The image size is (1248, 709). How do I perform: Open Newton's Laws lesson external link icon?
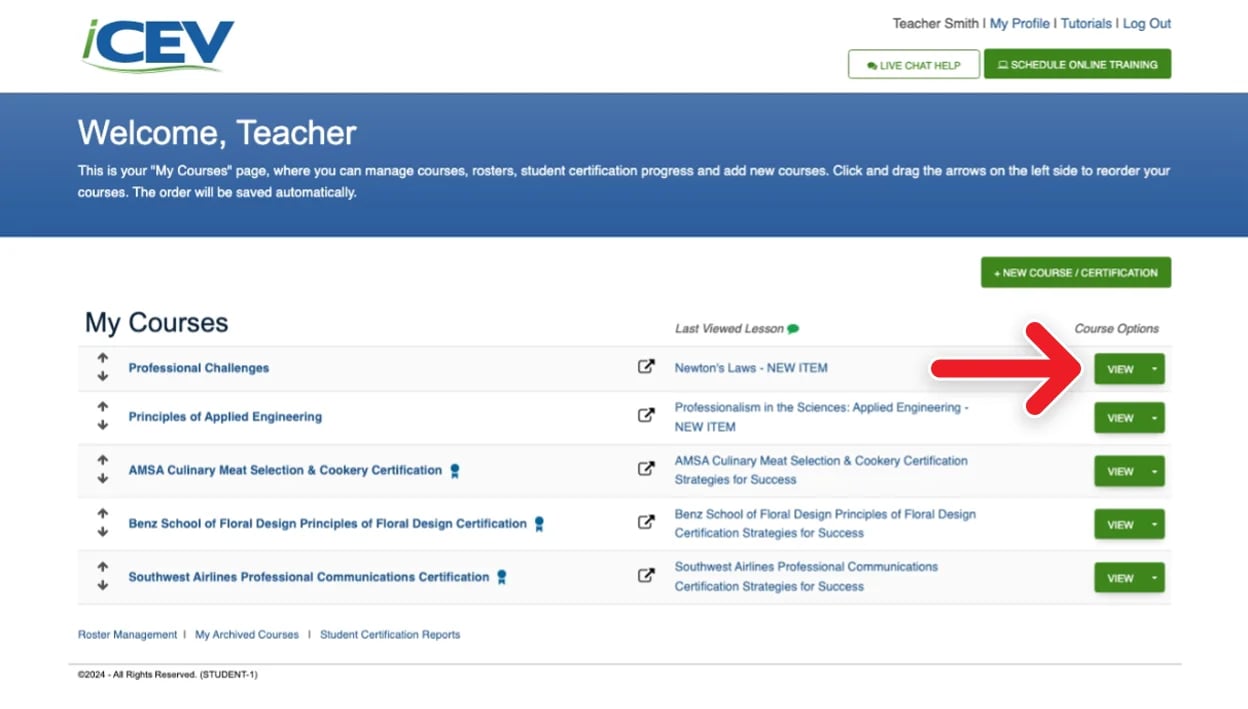click(x=646, y=367)
